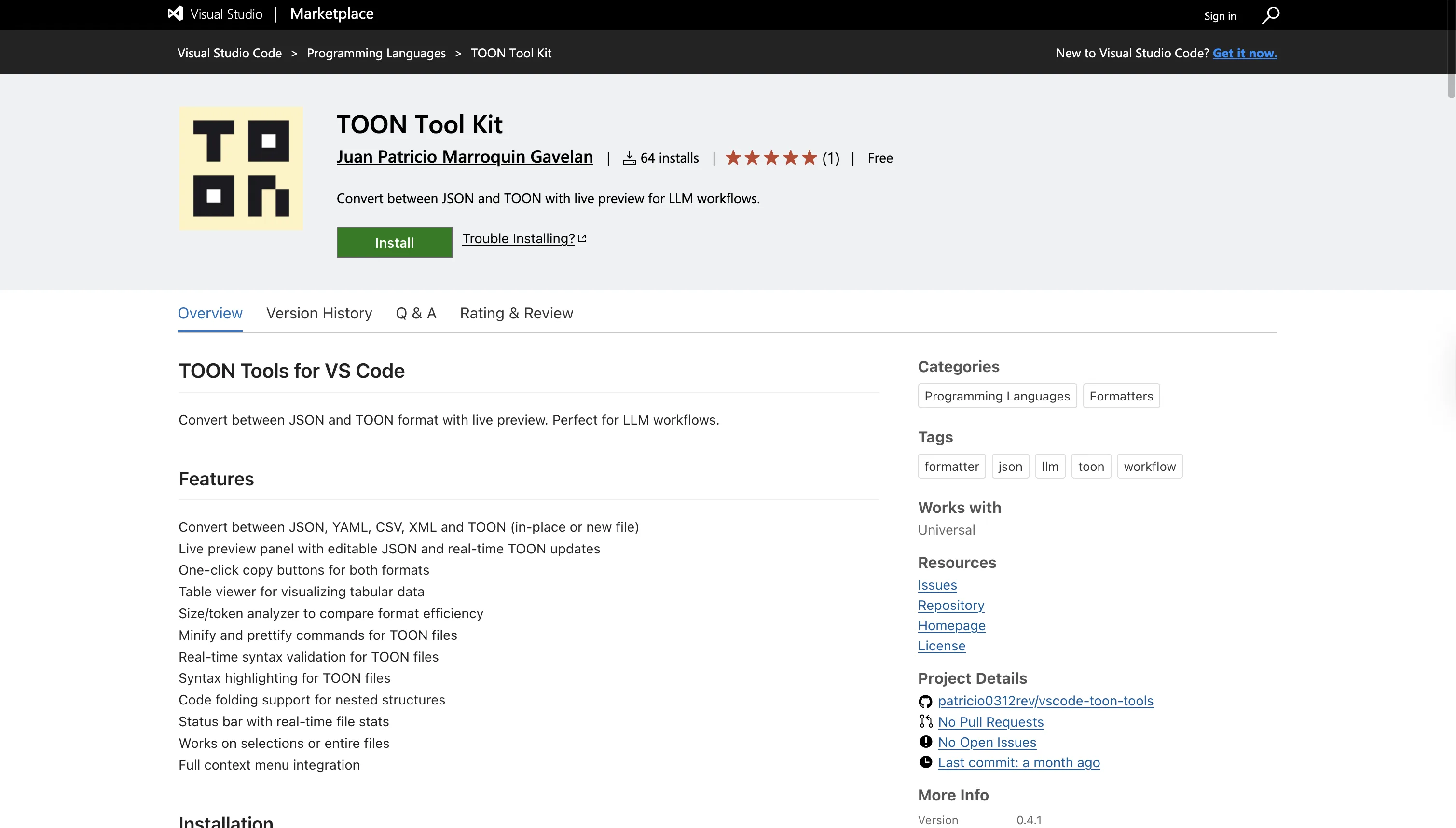Click the external link icon beside Trouble Installing
The image size is (1456, 828).
pyautogui.click(x=582, y=238)
